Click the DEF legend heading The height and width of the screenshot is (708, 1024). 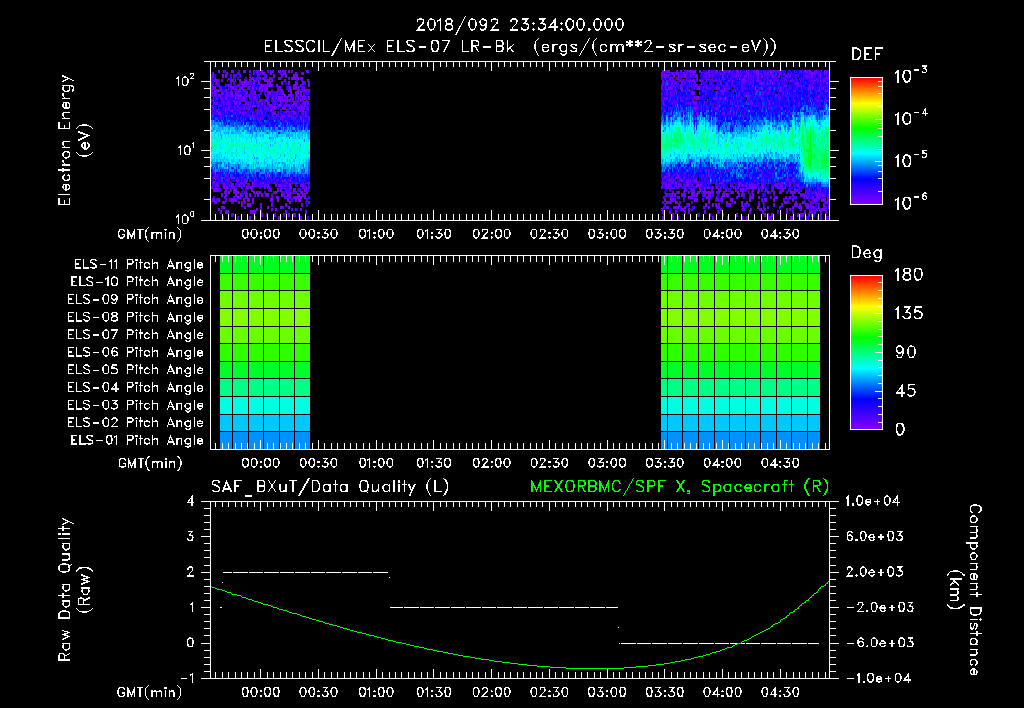(867, 55)
